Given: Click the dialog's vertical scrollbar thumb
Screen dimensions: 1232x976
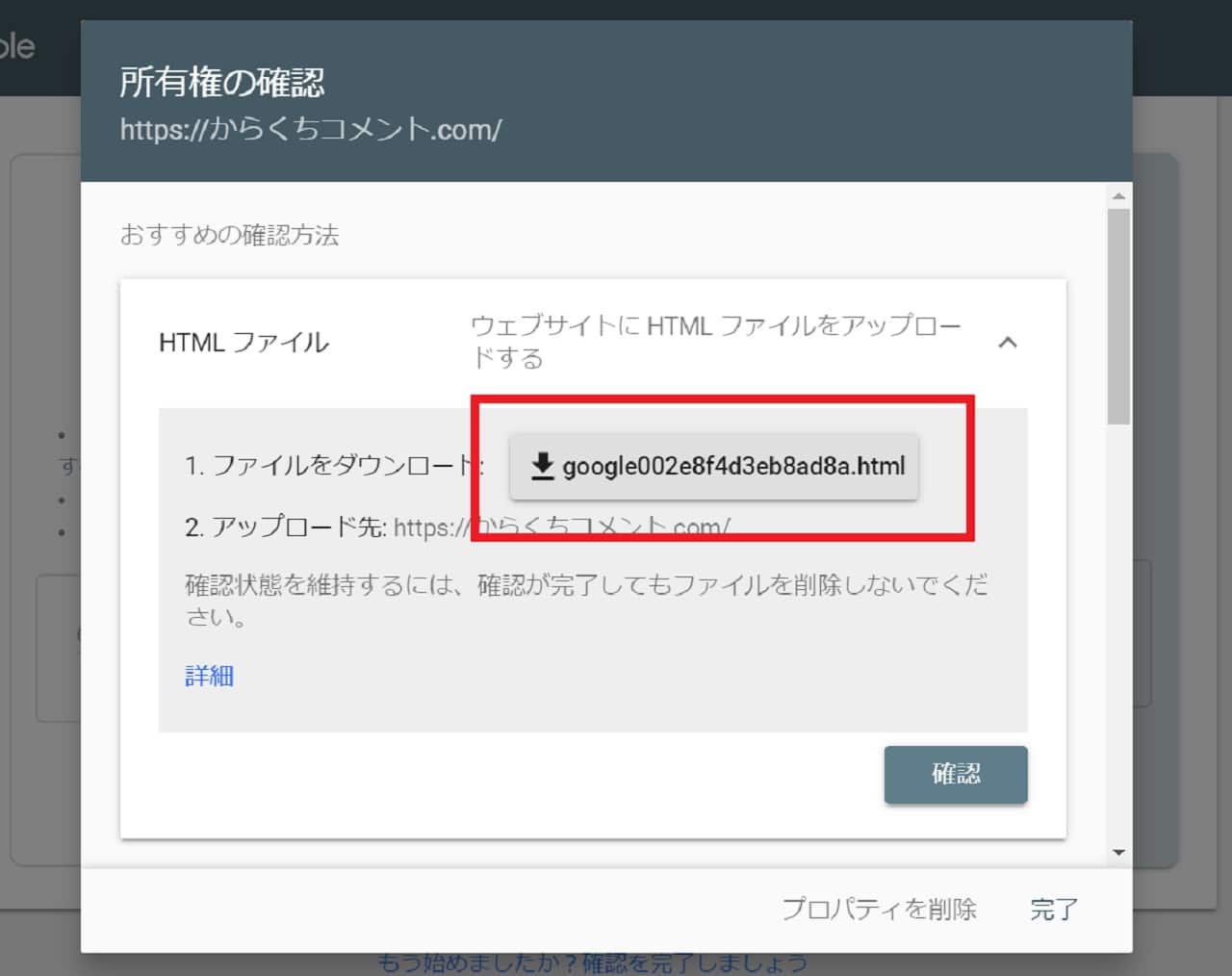Looking at the screenshot, I should (x=1117, y=316).
